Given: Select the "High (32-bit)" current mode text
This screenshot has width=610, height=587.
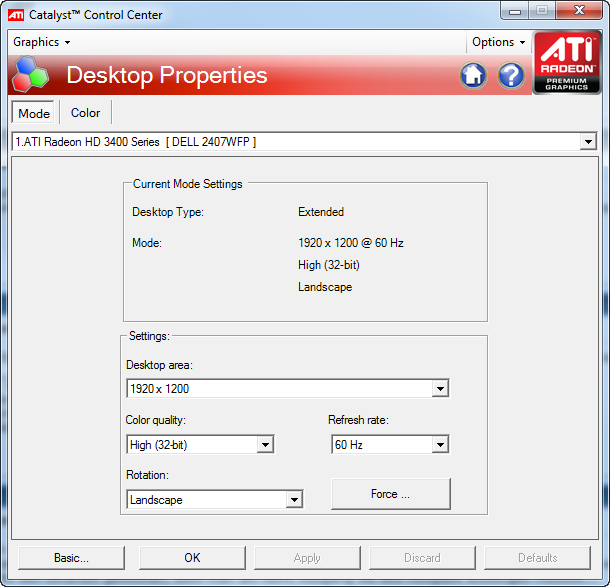Looking at the screenshot, I should pyautogui.click(x=329, y=265).
